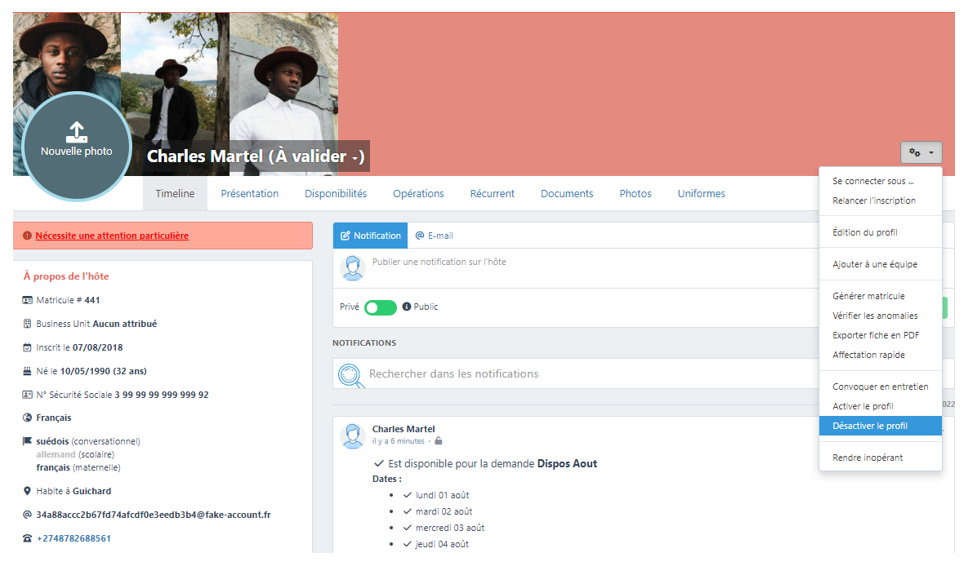Click the globe icon next to Français
The height and width of the screenshot is (576, 963).
(x=27, y=418)
